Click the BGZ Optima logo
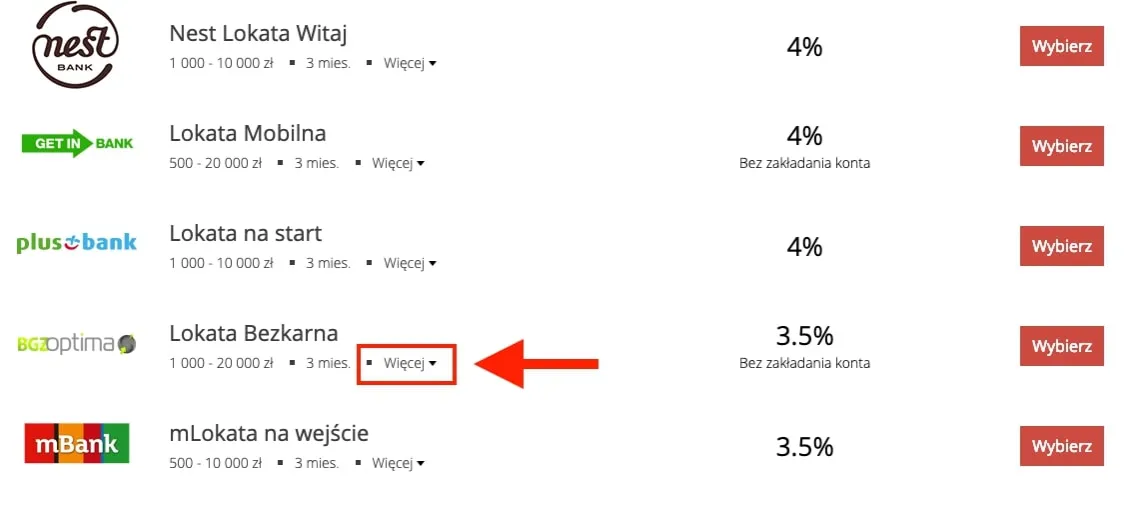The height and width of the screenshot is (521, 1132). [77, 344]
